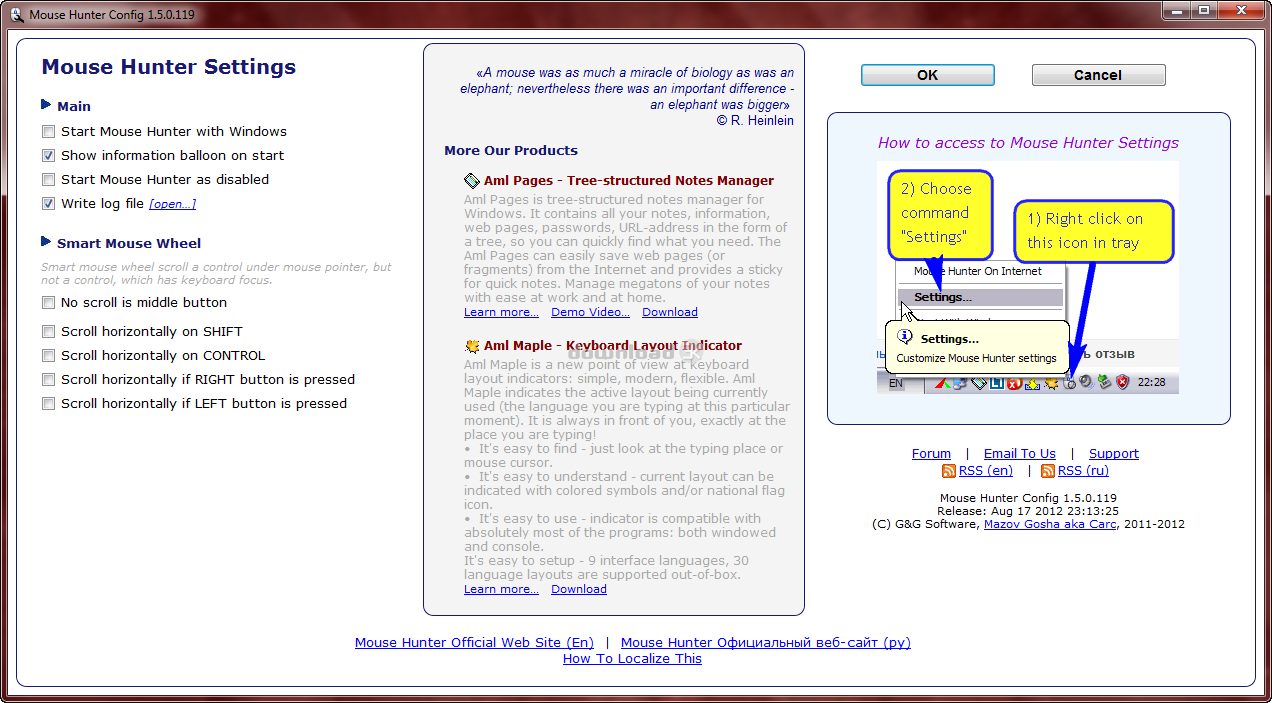Open the RSS (en) link
1272x703 pixels.
click(986, 471)
